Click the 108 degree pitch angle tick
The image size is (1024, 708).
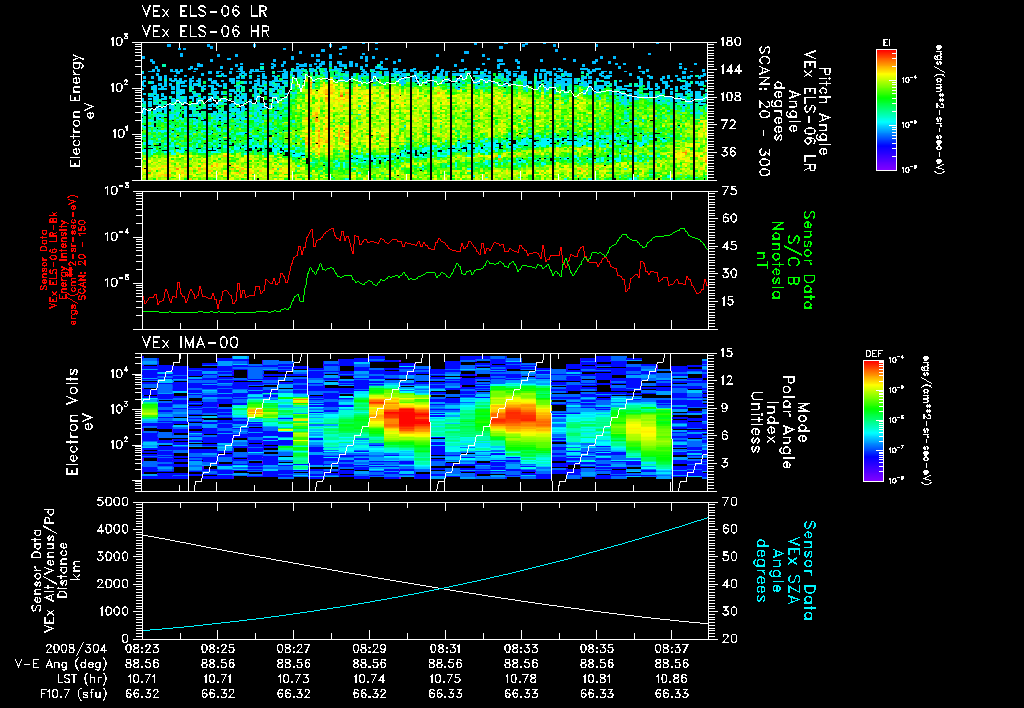pos(730,97)
